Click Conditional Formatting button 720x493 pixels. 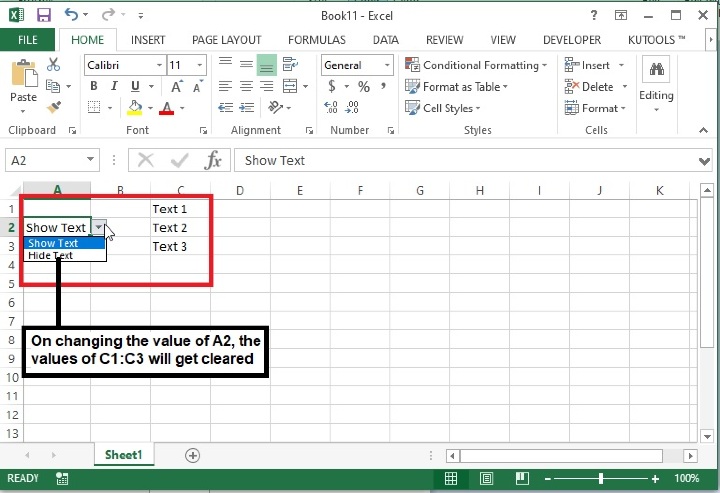pos(476,65)
